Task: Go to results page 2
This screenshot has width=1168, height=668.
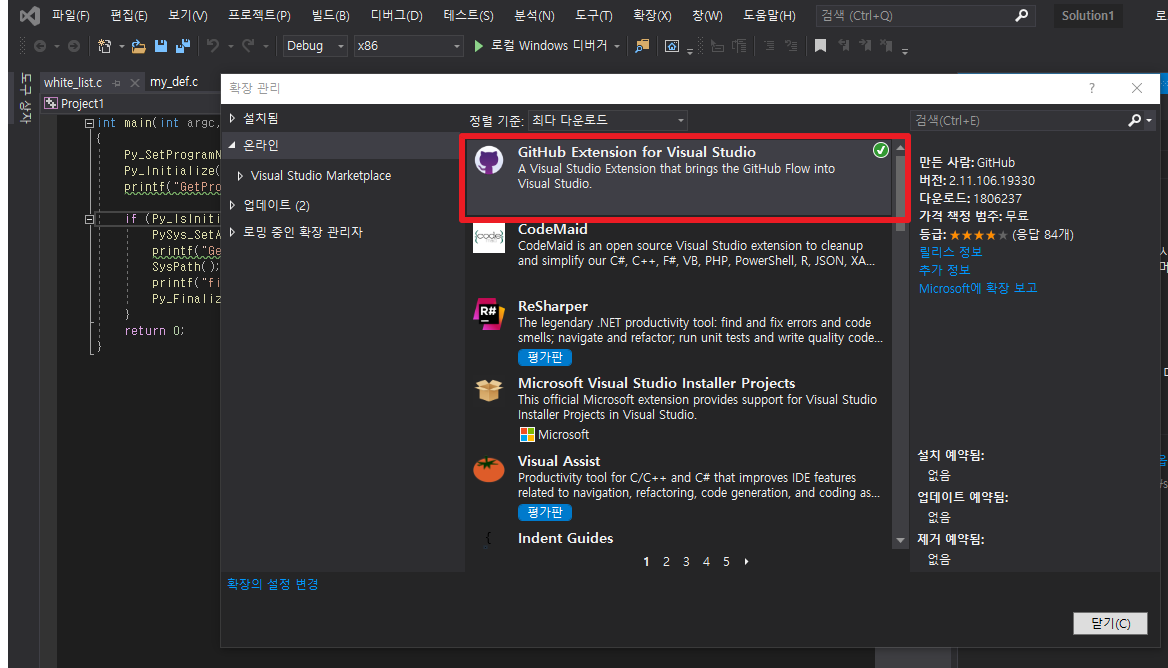Action: [666, 562]
